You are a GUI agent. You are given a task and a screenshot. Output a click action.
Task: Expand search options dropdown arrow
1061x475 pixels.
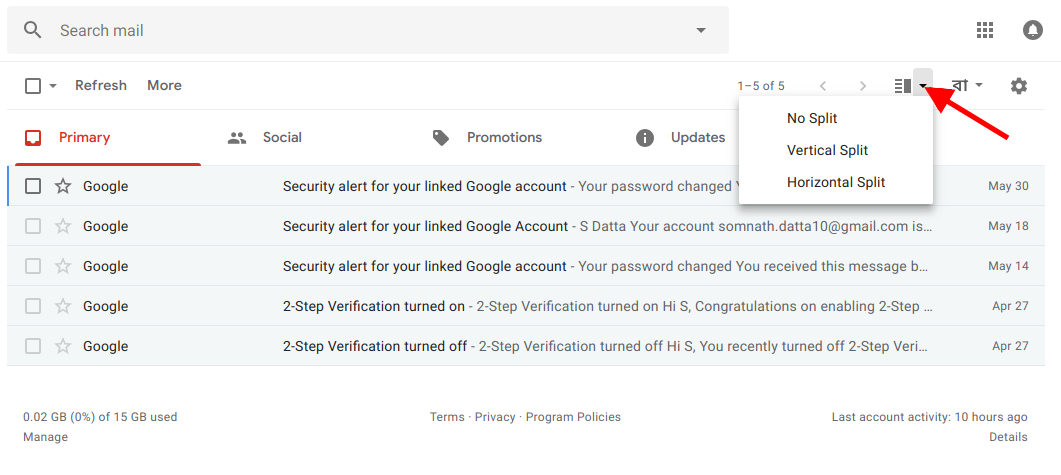click(x=701, y=30)
